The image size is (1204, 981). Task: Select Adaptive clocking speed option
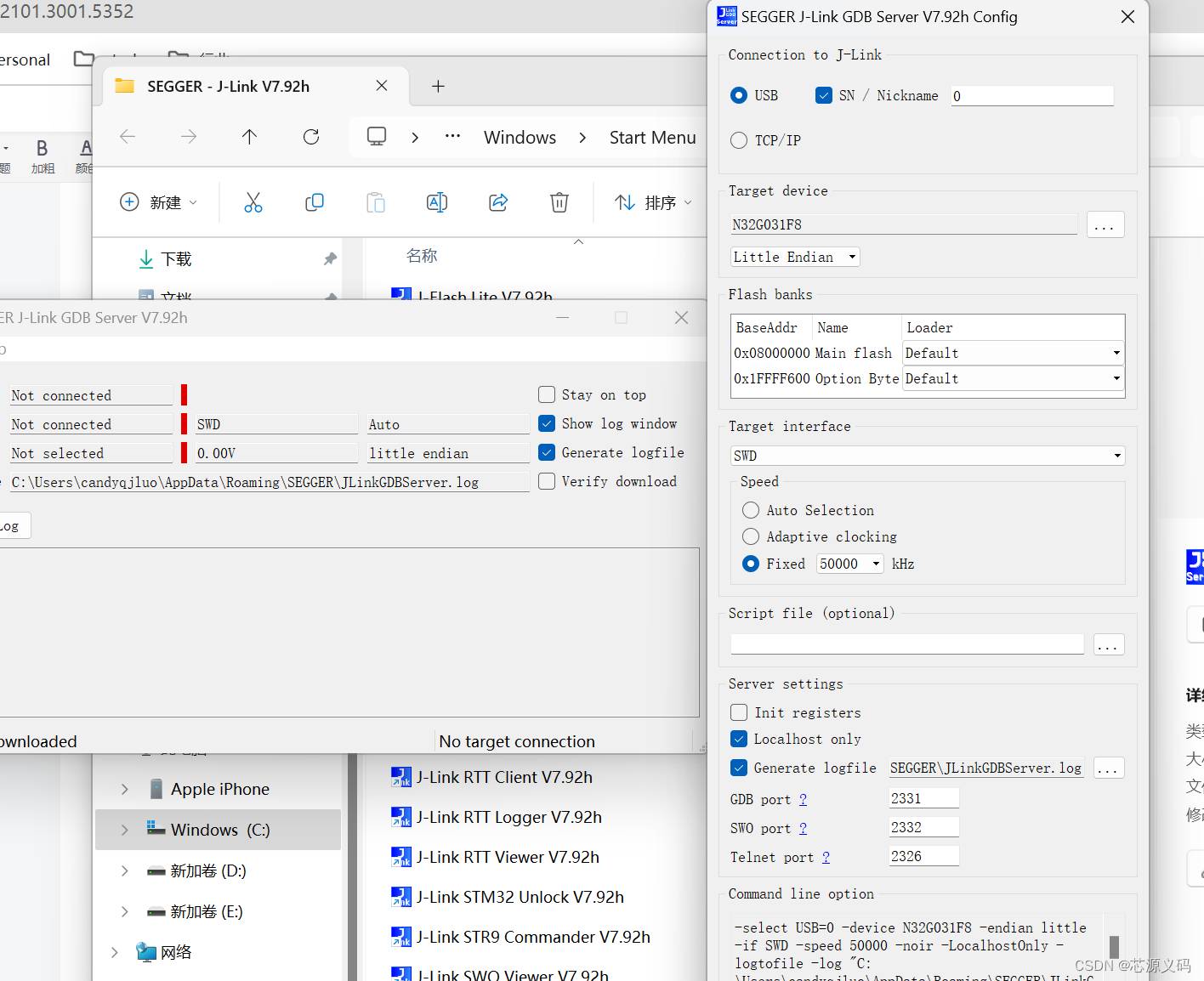(751, 536)
